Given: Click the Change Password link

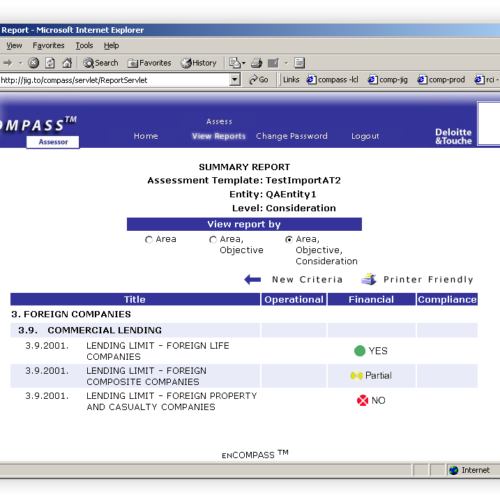Looking at the screenshot, I should point(292,136).
